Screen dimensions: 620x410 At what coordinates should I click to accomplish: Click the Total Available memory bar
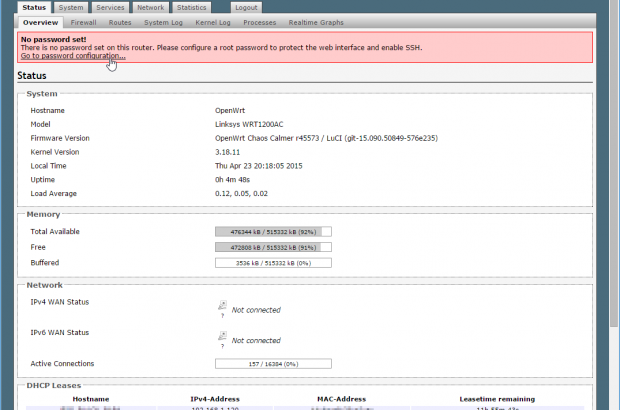273,231
